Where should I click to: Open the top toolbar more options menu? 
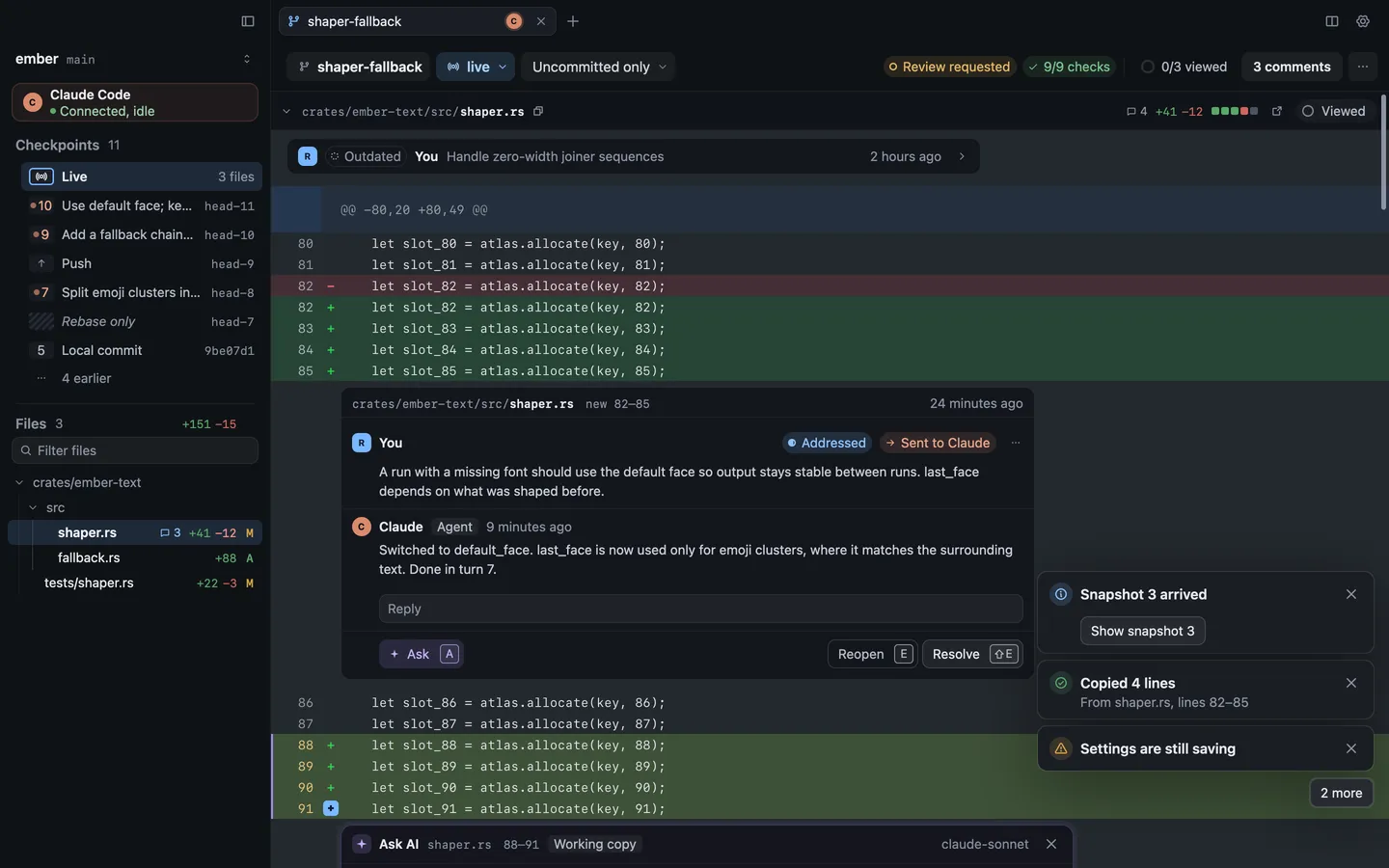[1363, 67]
